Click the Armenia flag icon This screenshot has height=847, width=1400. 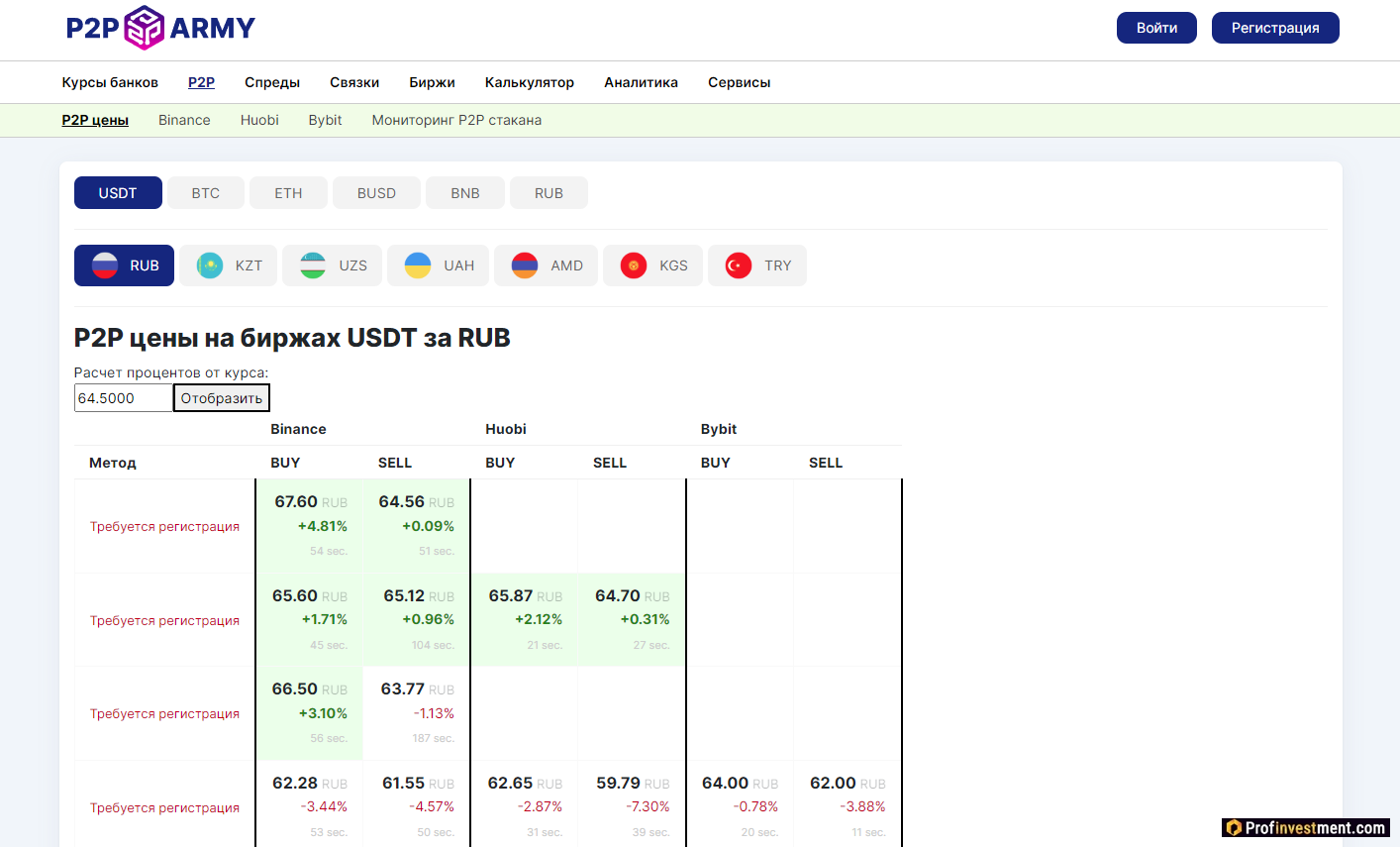coord(525,265)
